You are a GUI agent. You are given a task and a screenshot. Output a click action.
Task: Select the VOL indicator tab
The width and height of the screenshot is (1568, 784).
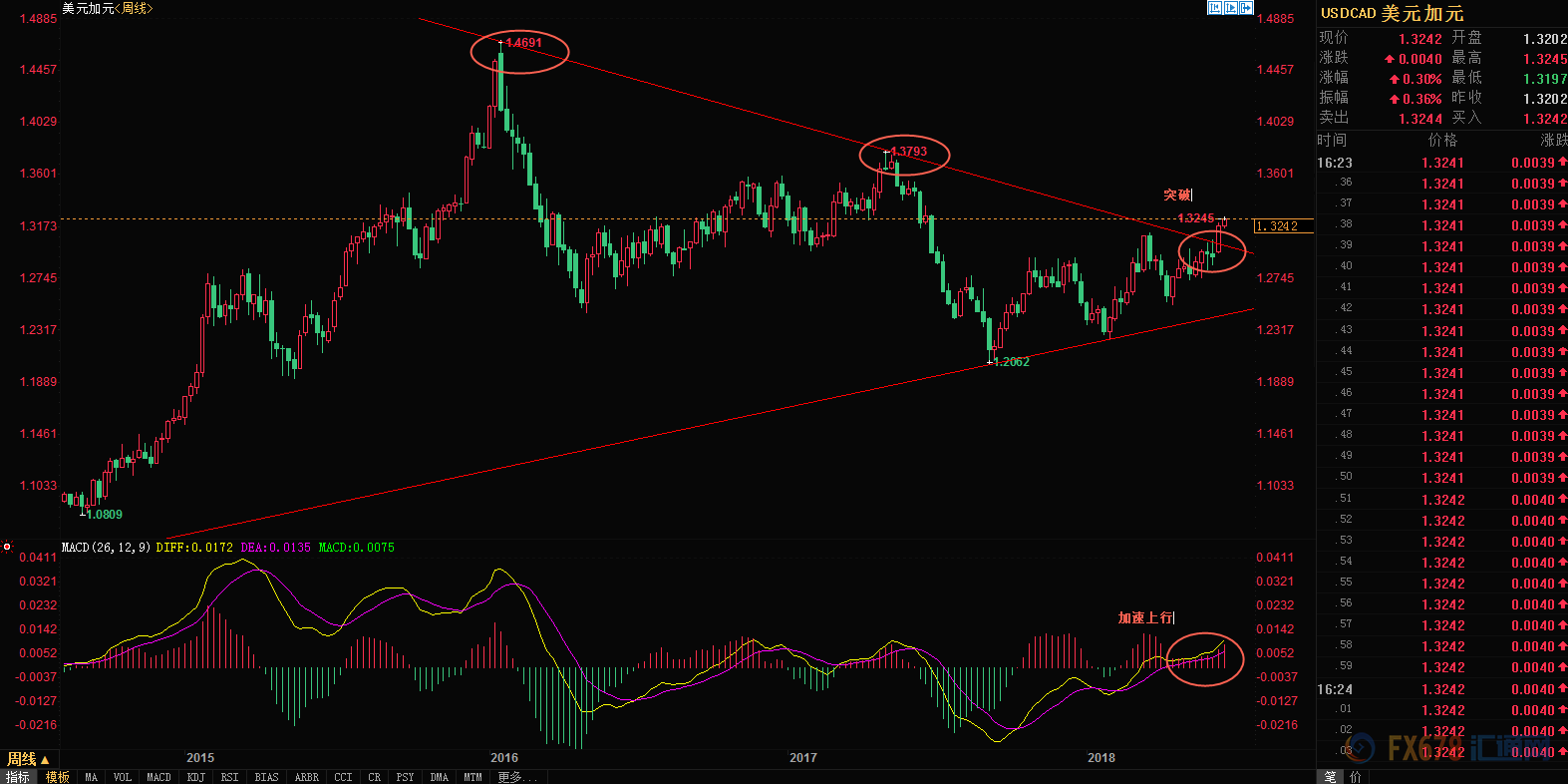click(123, 777)
